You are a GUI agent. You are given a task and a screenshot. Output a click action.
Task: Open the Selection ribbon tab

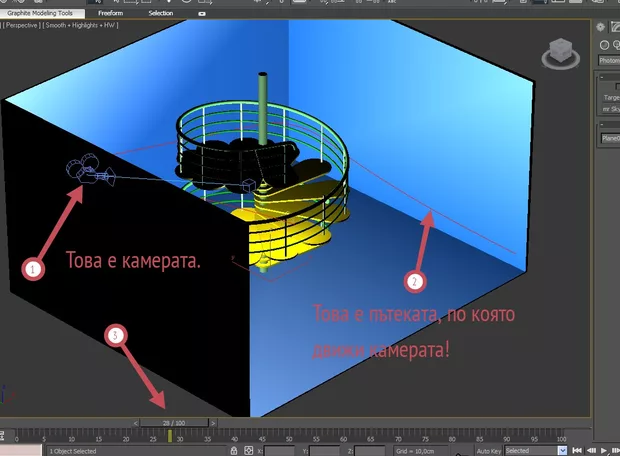click(160, 13)
